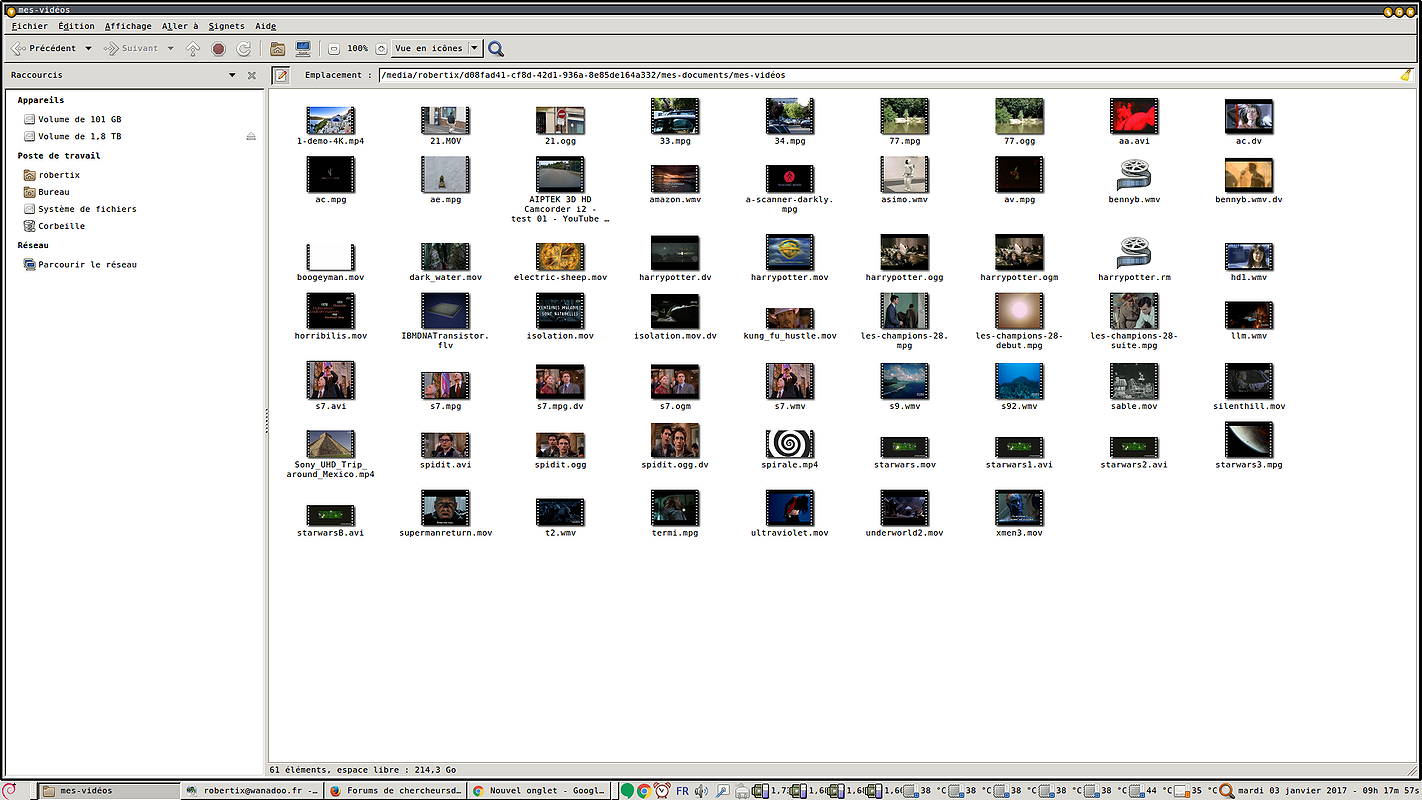This screenshot has height=800, width=1422.
Task: Click the search magnifier icon
Action: pos(496,48)
